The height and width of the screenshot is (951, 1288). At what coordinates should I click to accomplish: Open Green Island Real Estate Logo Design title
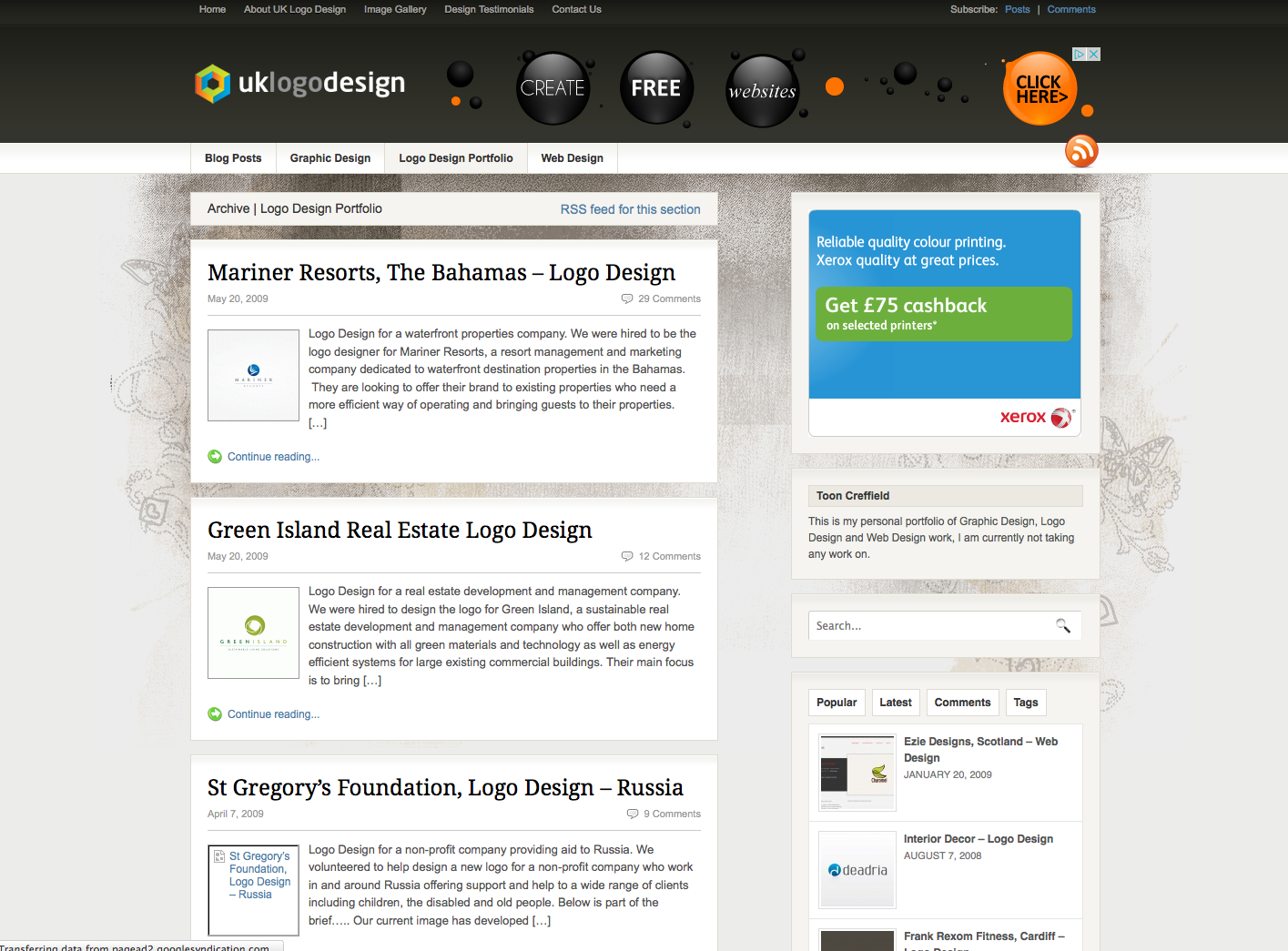[x=400, y=530]
